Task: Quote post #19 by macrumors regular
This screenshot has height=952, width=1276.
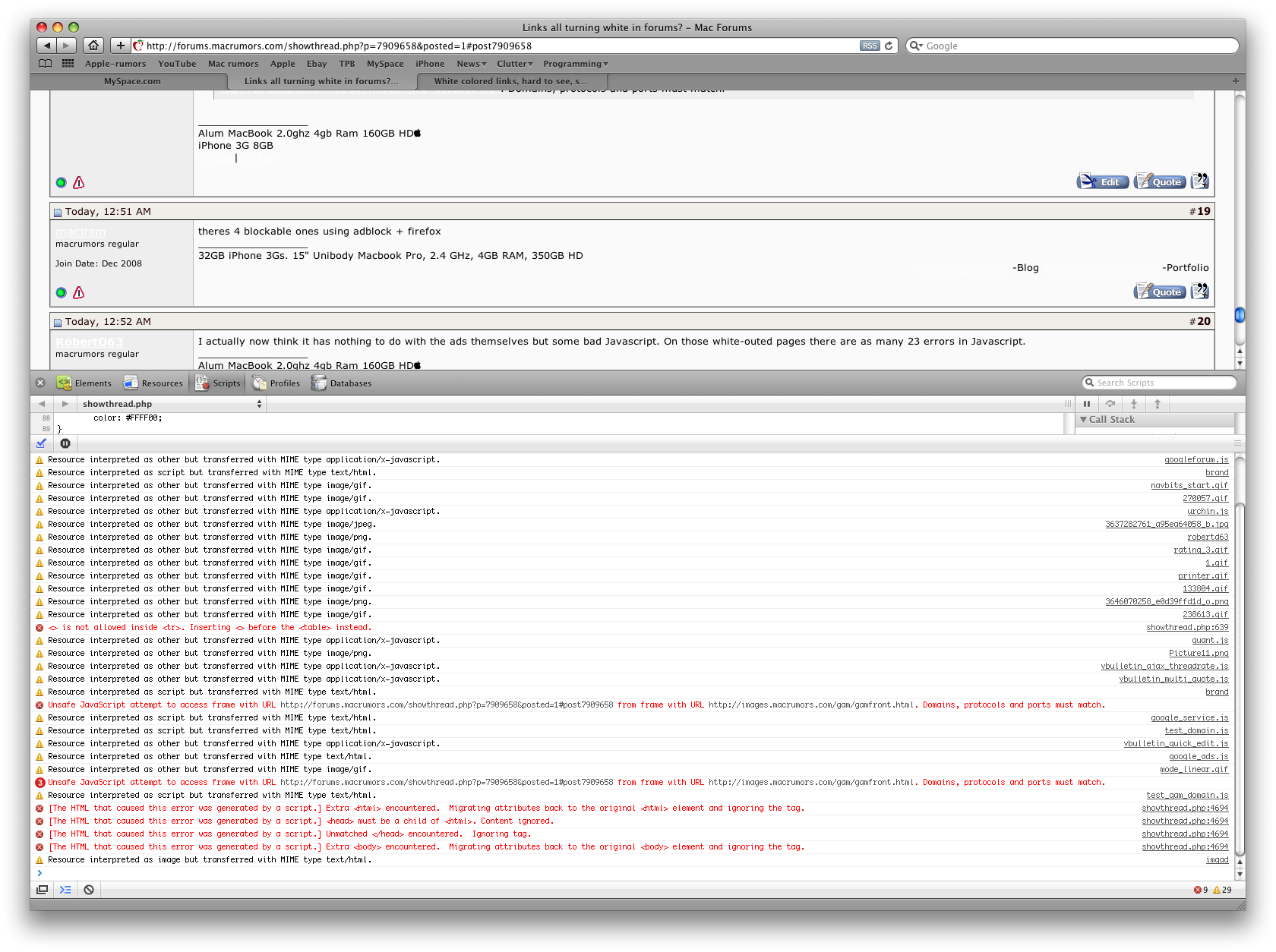Action: coord(1160,292)
